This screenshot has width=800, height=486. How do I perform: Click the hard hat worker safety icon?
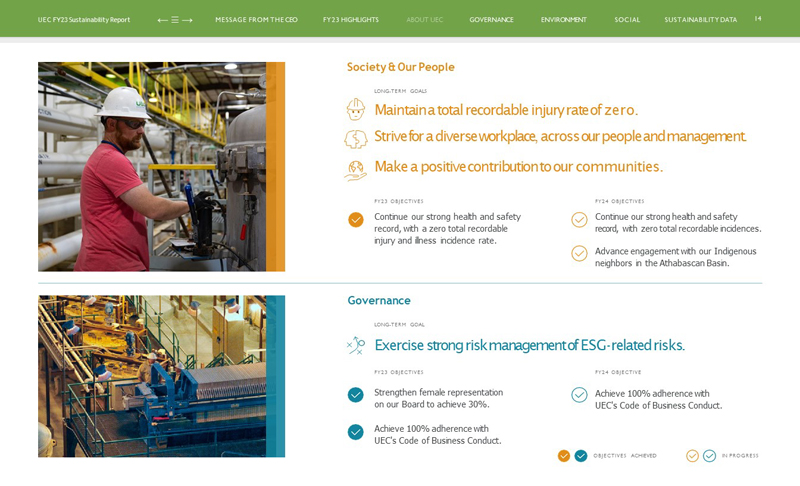click(x=355, y=109)
